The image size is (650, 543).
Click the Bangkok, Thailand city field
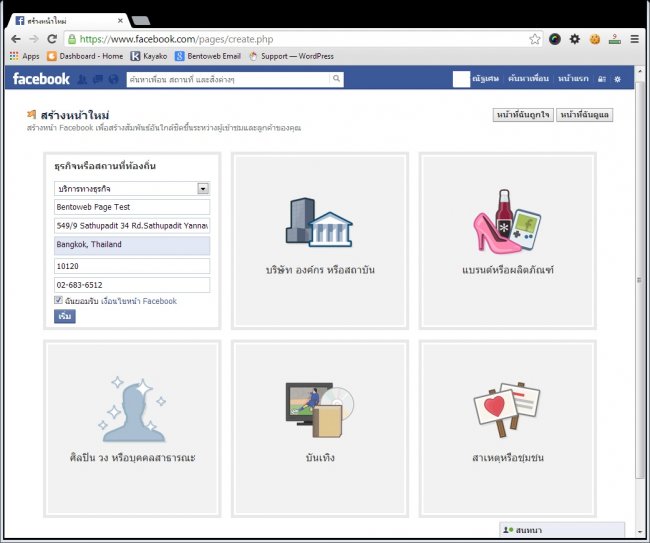click(132, 245)
